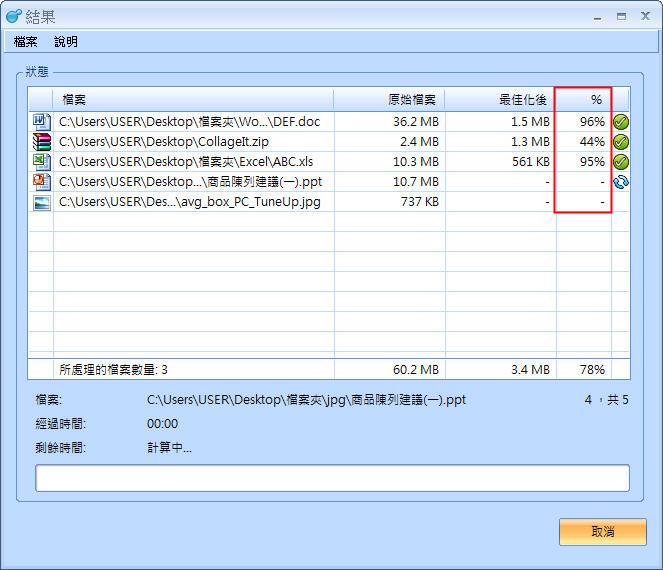The height and width of the screenshot is (570, 663).
Task: Minimize the 結果 window
Action: [599, 16]
